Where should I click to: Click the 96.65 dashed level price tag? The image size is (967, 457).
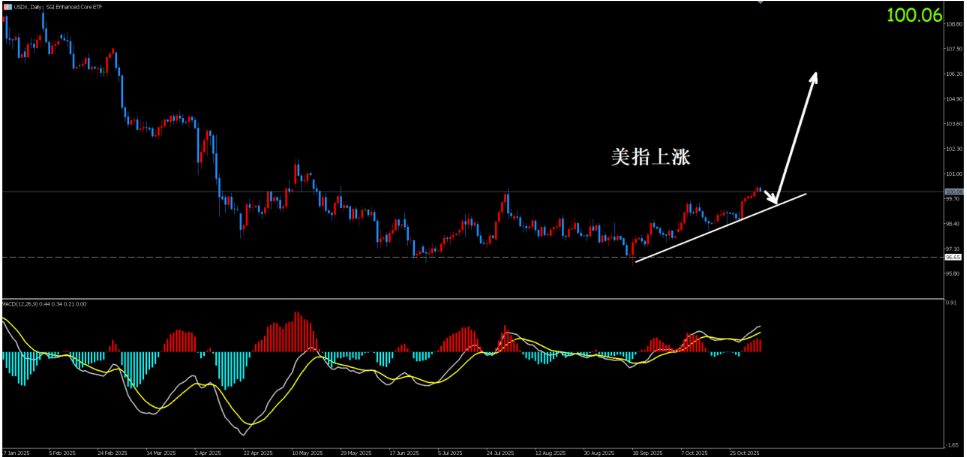(953, 258)
